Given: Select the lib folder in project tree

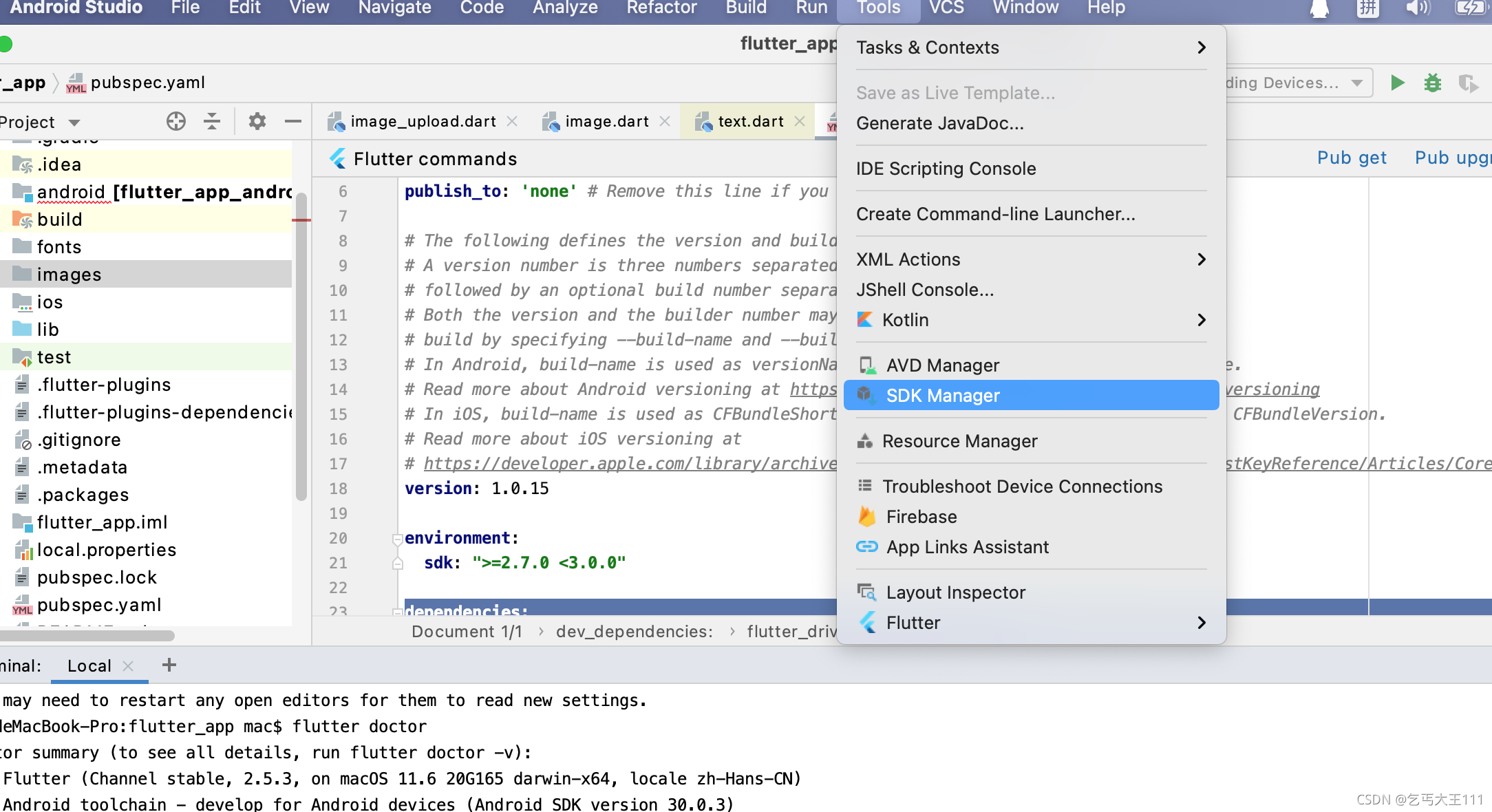Looking at the screenshot, I should coord(48,330).
